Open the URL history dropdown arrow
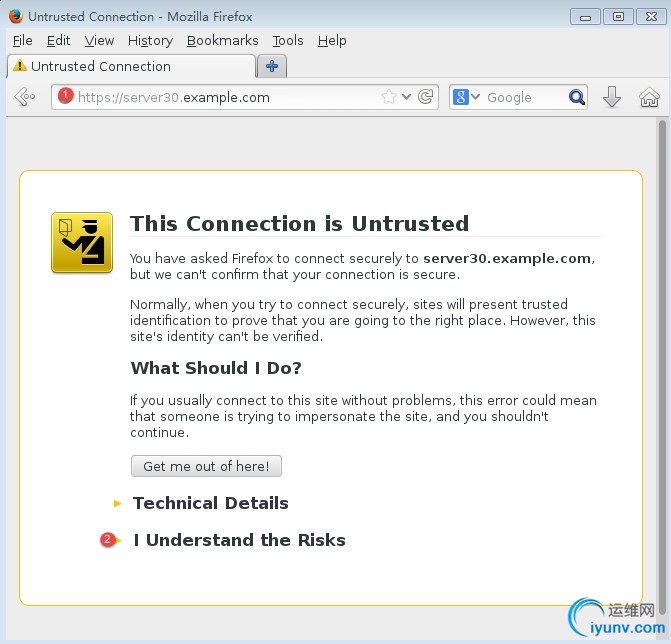The height and width of the screenshot is (644, 671). [x=406, y=97]
